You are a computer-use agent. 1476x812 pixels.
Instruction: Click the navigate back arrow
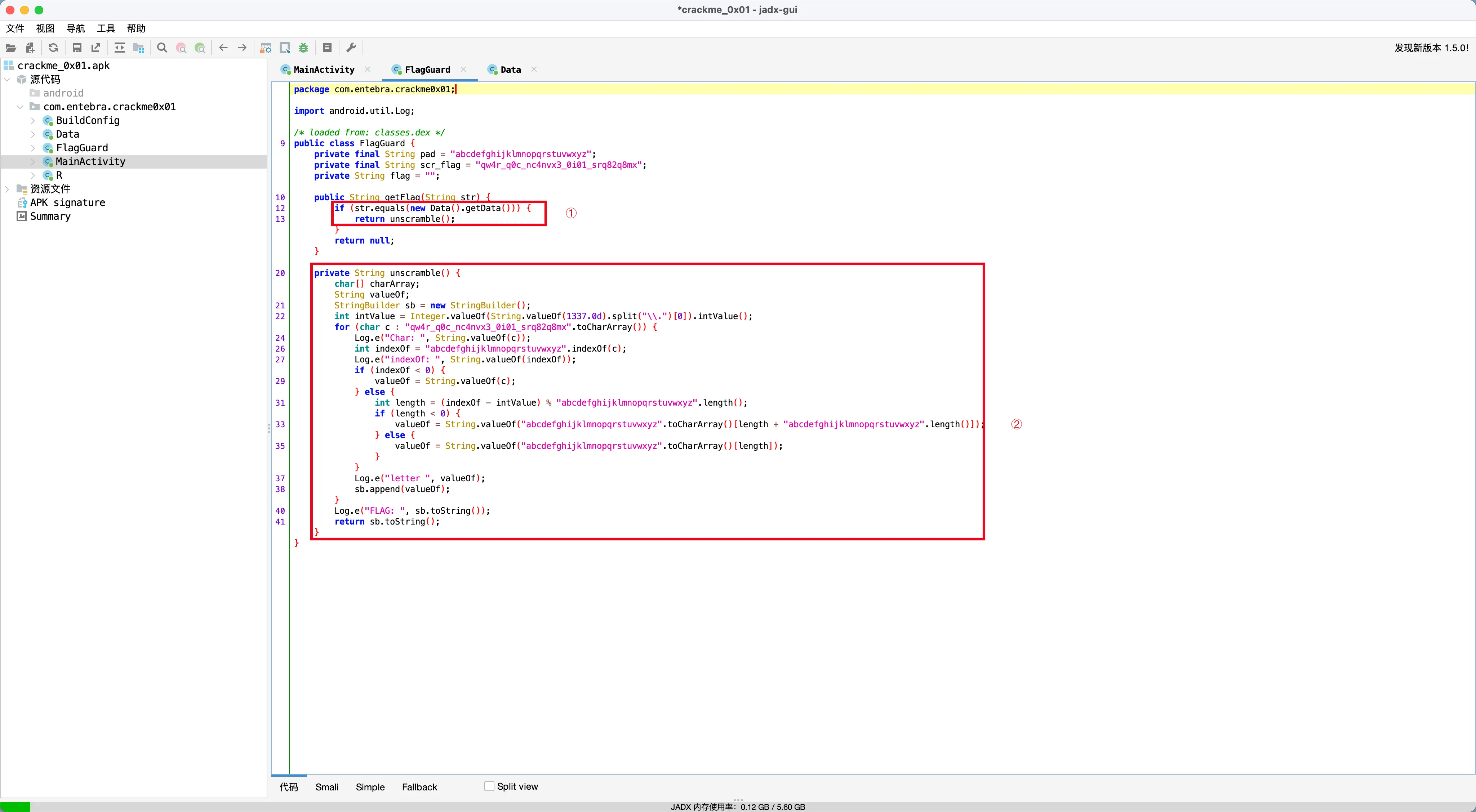(223, 48)
